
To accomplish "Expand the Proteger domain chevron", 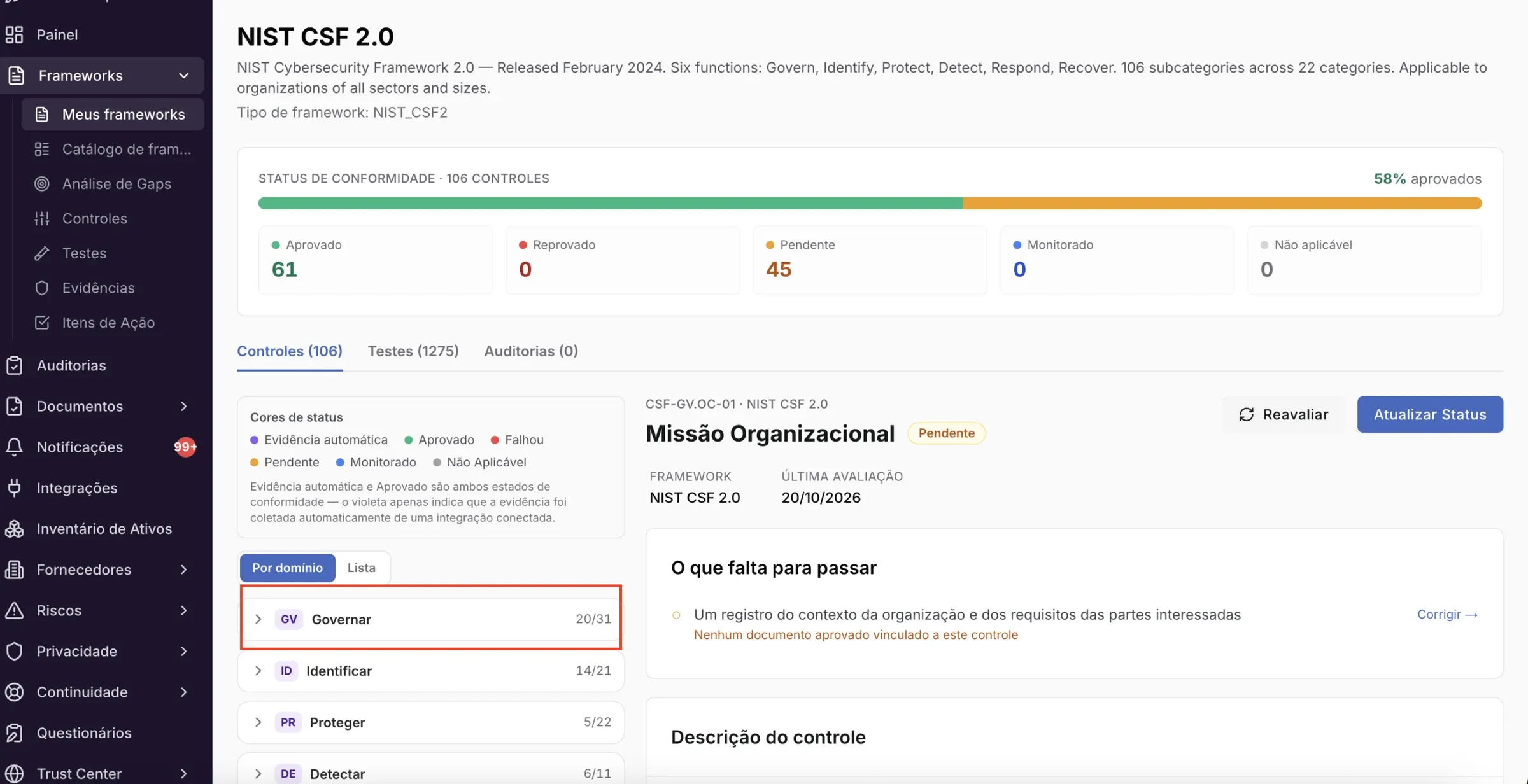I will point(258,722).
